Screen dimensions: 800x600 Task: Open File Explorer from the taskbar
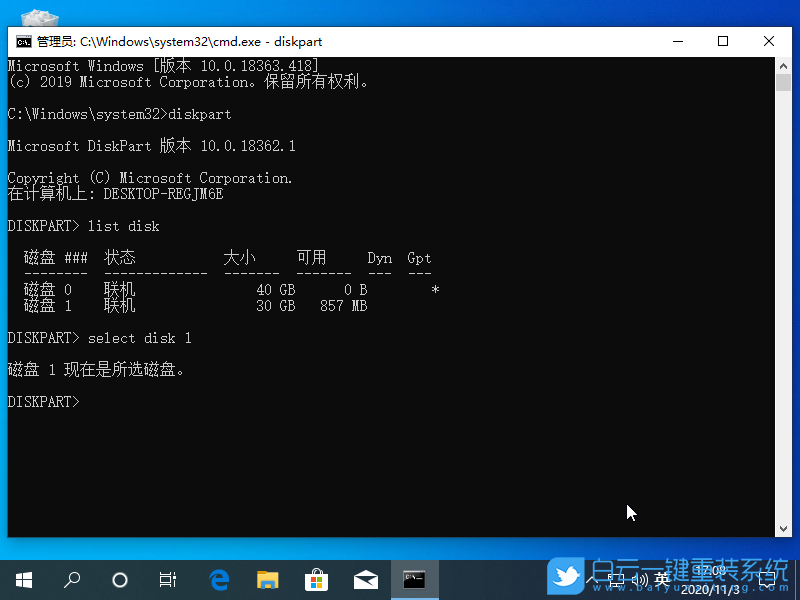coord(267,579)
